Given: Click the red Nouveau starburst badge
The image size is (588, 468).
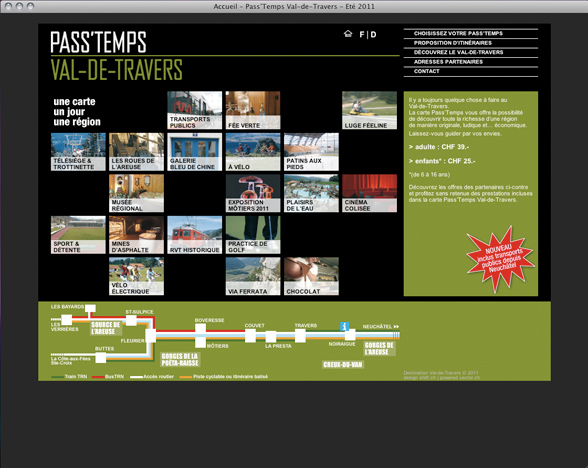Looking at the screenshot, I should [x=500, y=260].
